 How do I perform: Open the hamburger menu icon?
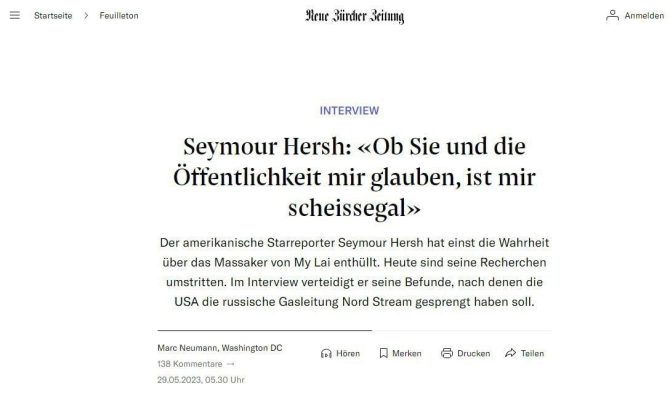[x=15, y=15]
